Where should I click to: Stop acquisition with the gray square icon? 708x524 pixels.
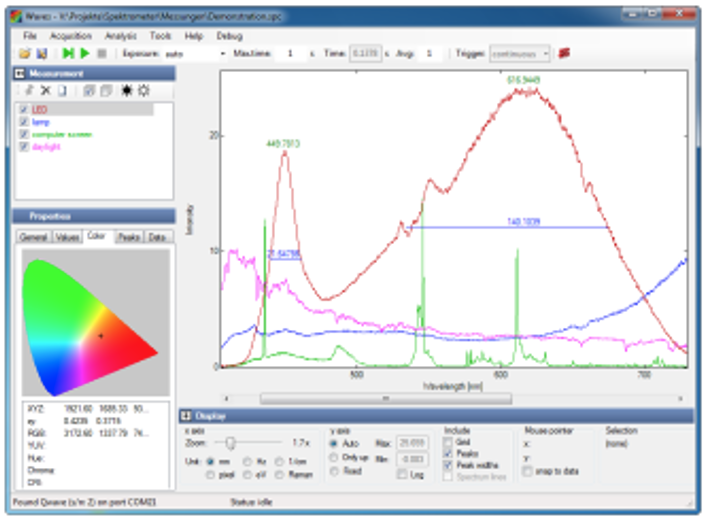point(102,54)
